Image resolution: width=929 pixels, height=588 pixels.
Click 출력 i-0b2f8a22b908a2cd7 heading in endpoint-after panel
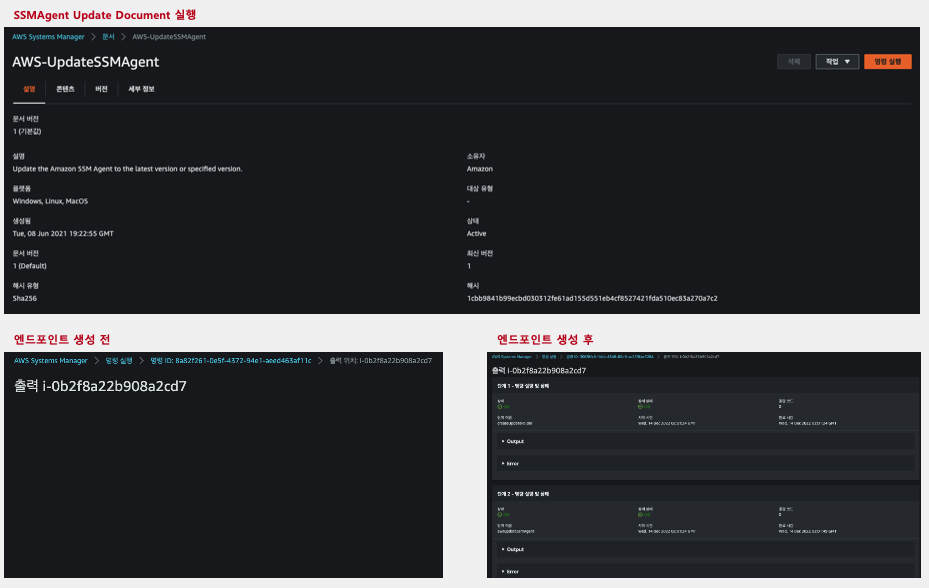click(539, 370)
